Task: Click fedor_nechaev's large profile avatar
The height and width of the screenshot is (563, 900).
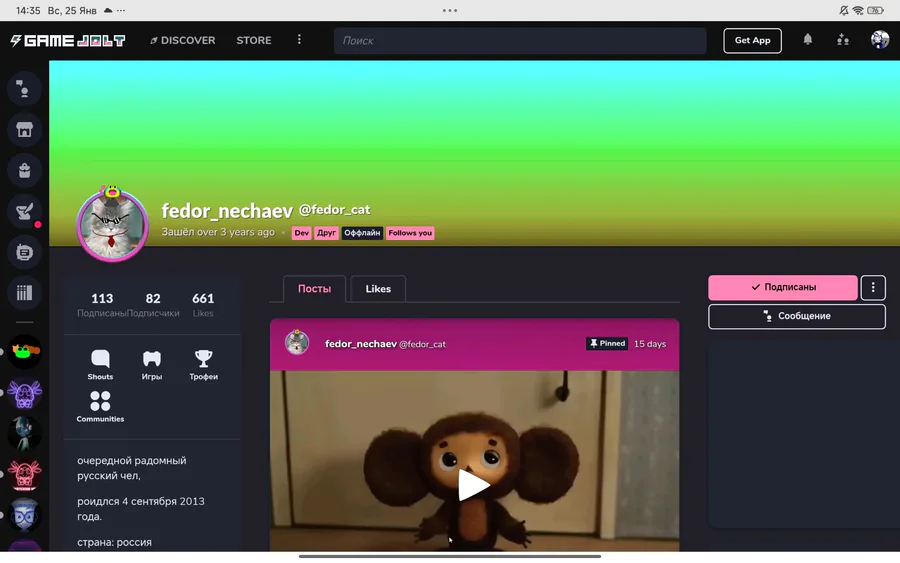Action: 112,226
